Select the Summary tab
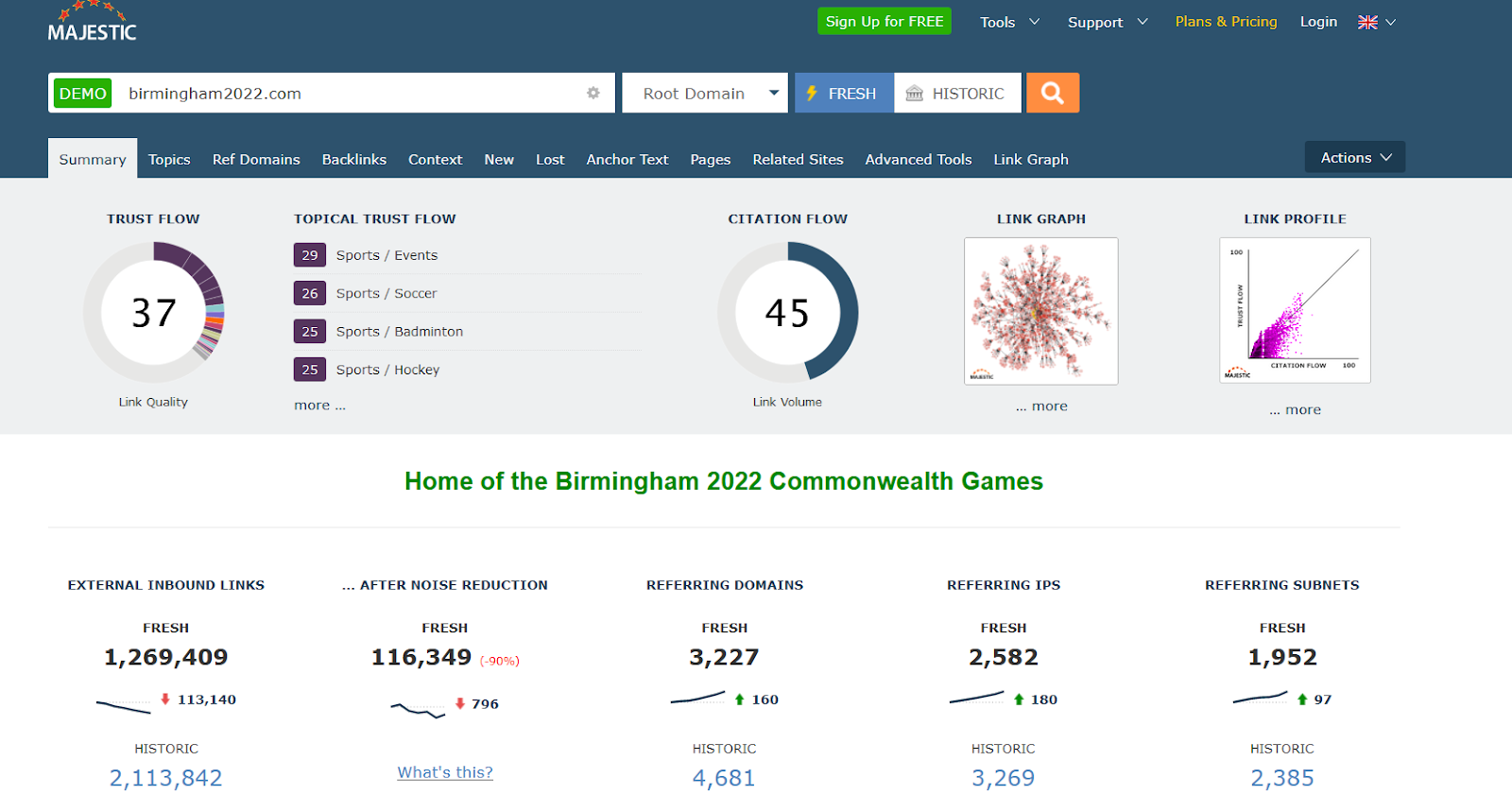Image resolution: width=1512 pixels, height=795 pixels. 93,159
